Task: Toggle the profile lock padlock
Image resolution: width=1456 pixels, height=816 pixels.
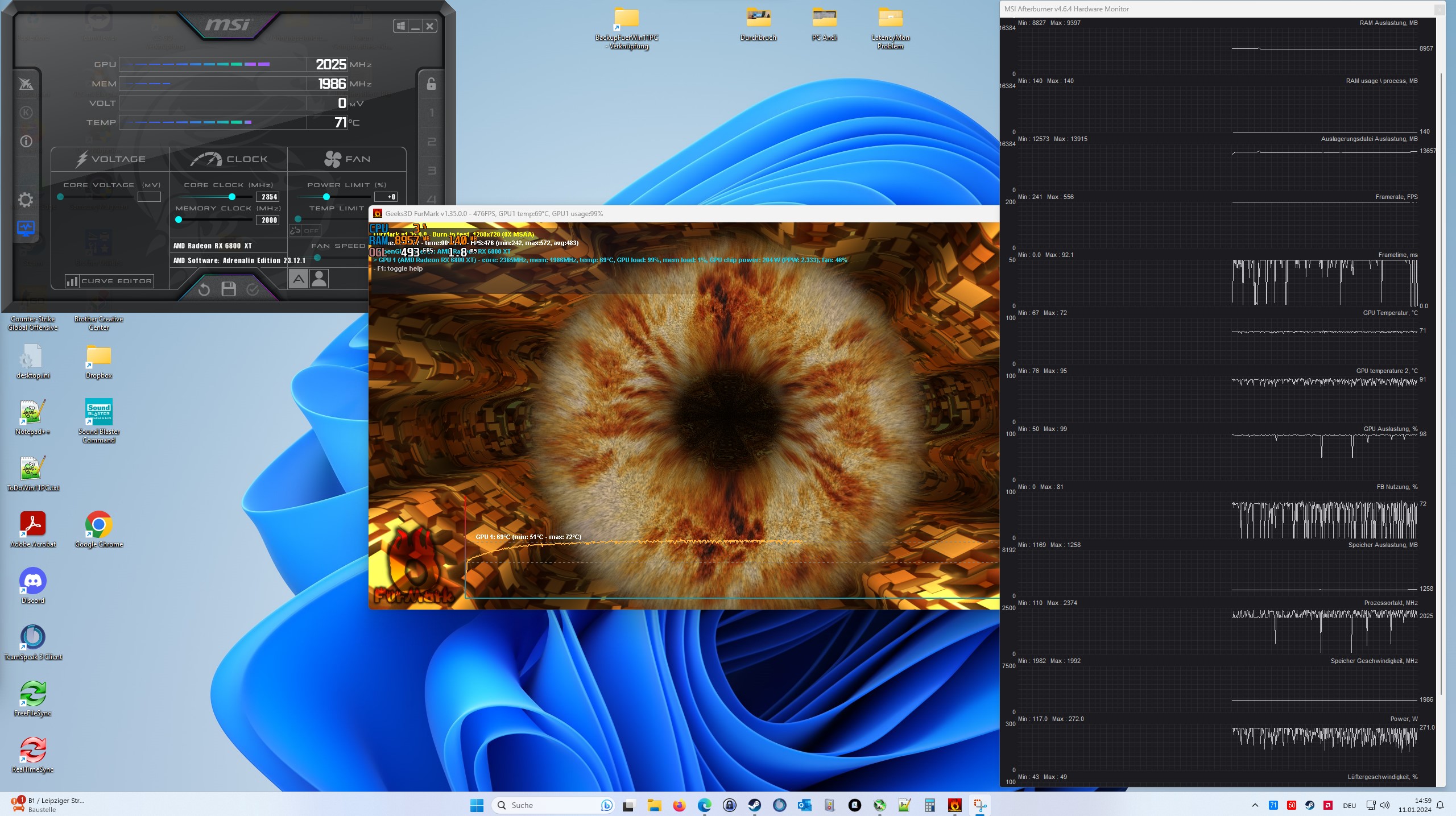Action: pyautogui.click(x=431, y=84)
